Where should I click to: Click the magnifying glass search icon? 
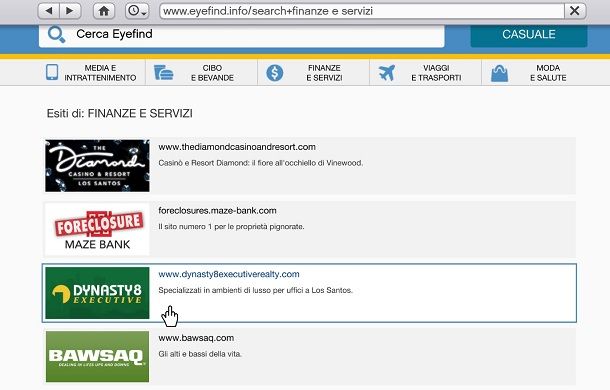pos(56,35)
